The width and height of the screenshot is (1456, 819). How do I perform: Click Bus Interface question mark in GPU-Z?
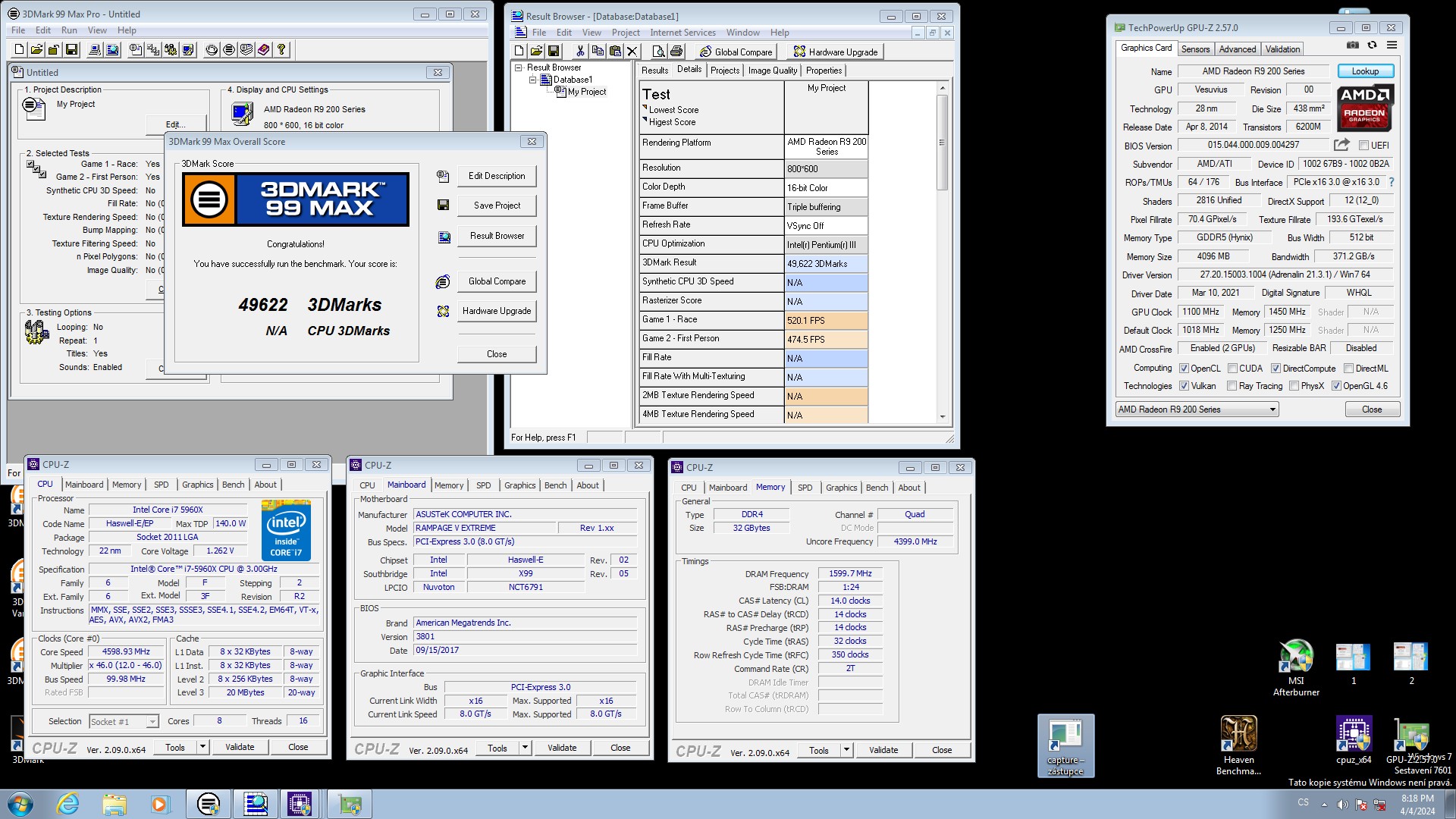[1392, 183]
